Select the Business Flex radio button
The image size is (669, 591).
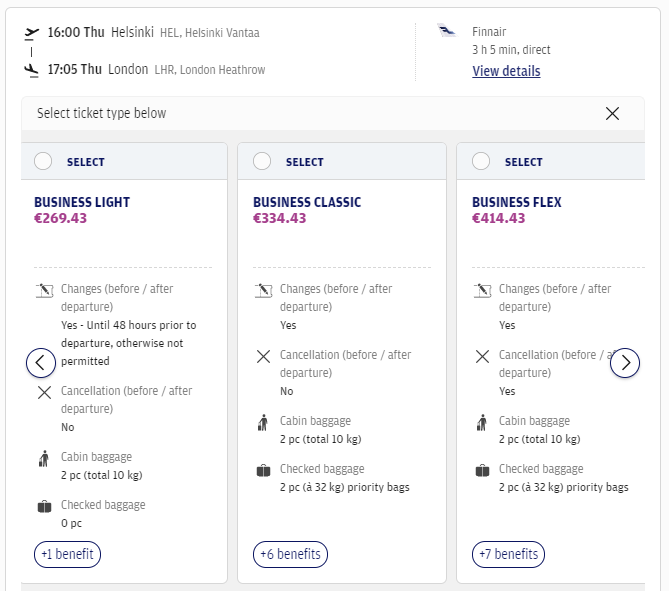coord(481,161)
